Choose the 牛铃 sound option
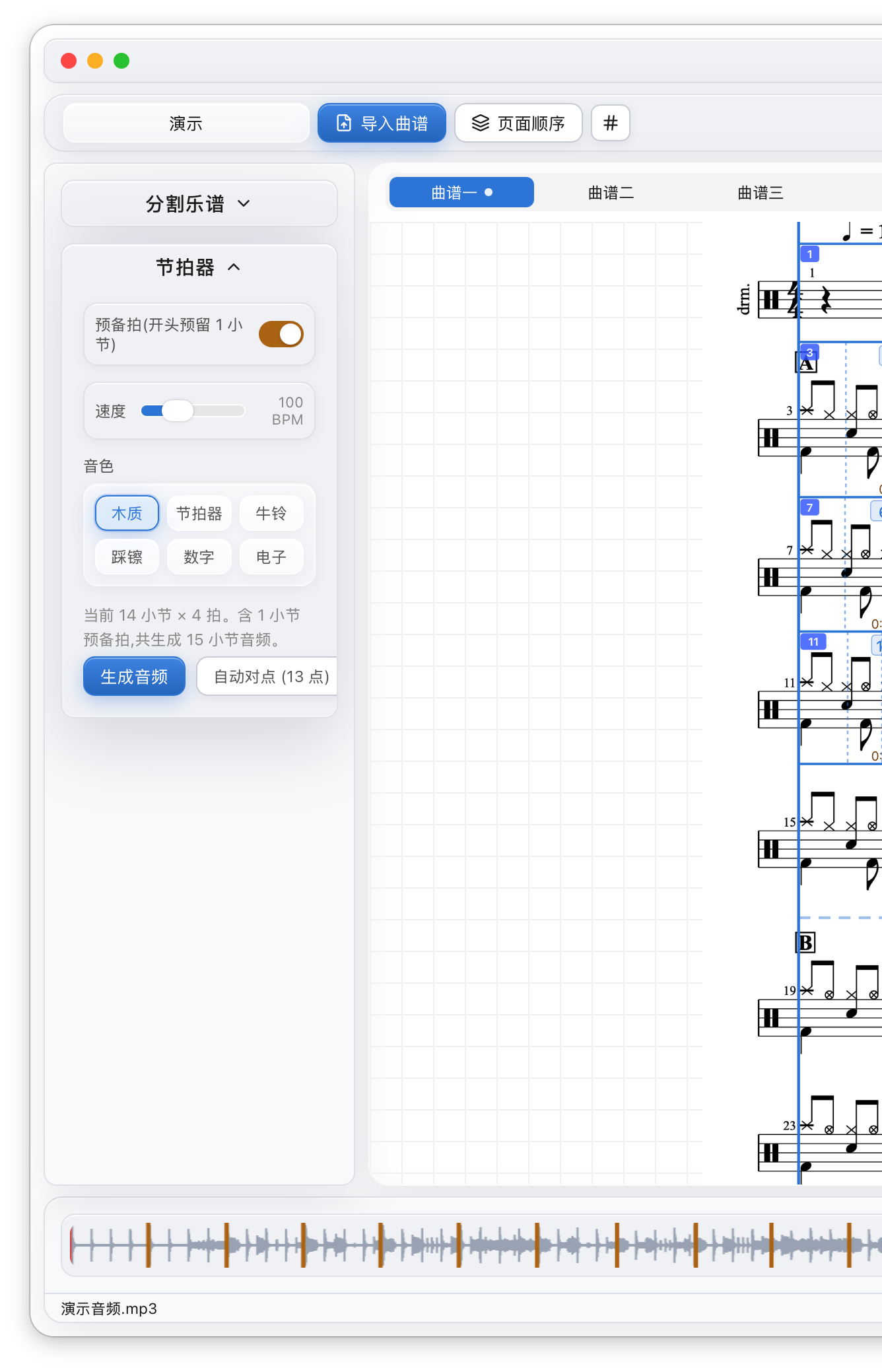Image resolution: width=882 pixels, height=1372 pixels. click(x=271, y=513)
